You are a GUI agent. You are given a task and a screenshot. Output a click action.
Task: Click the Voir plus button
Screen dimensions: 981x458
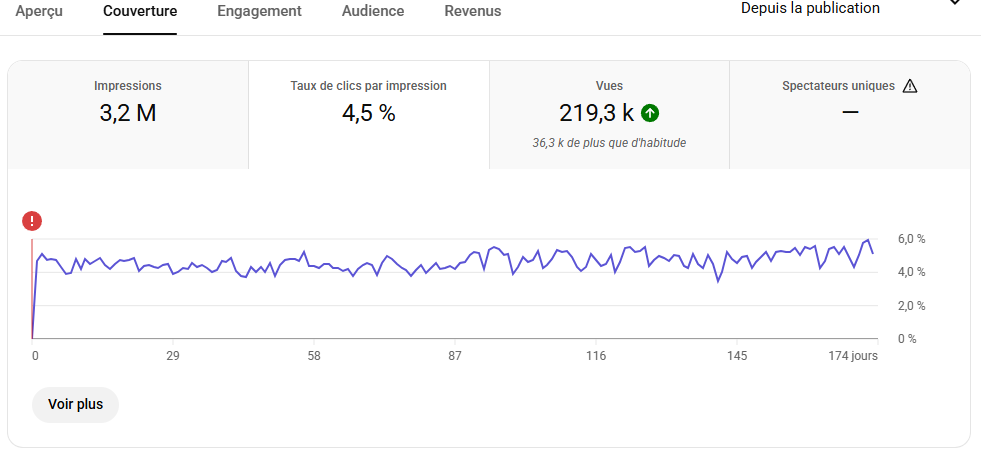click(x=75, y=405)
